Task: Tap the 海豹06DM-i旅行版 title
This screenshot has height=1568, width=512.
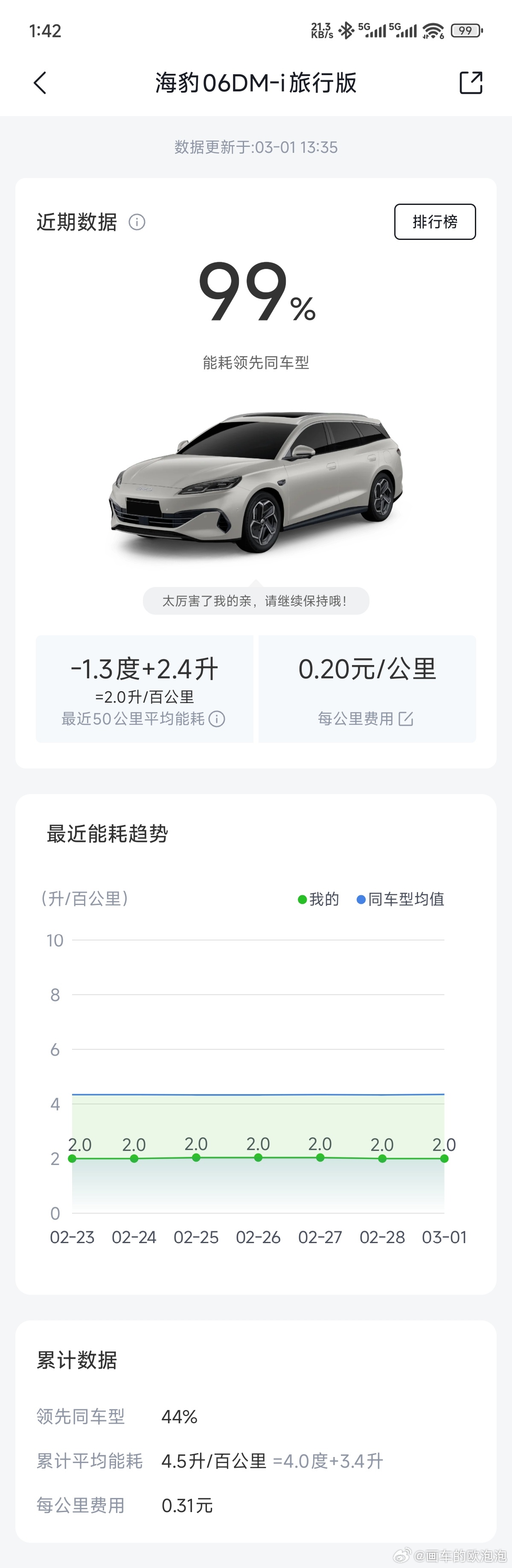Action: 256,83
